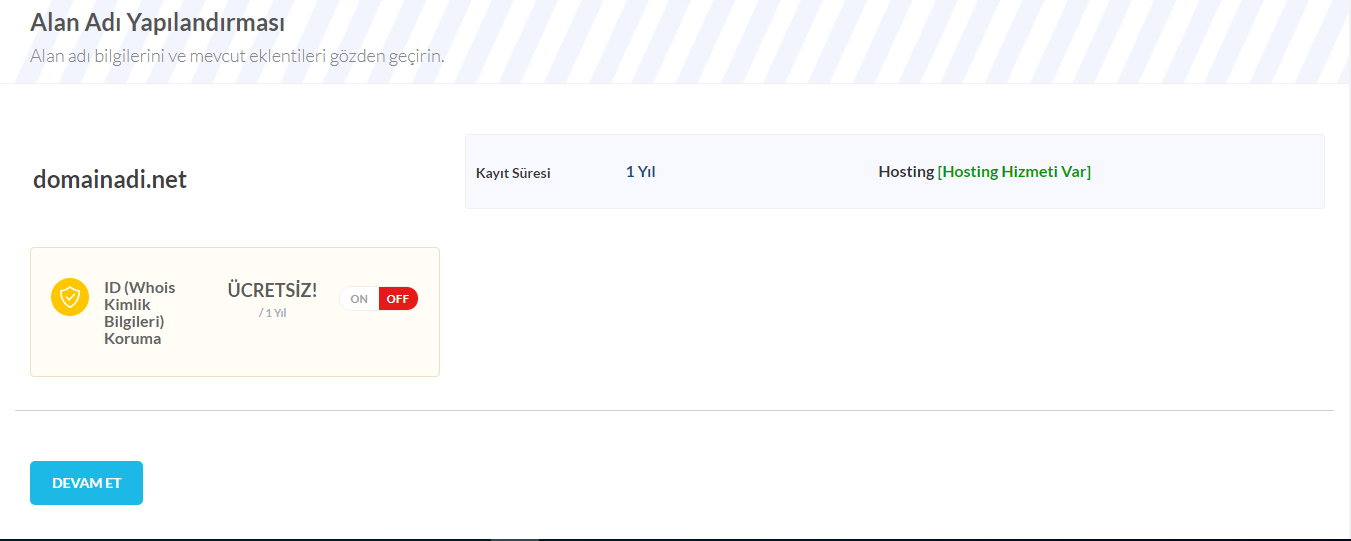The width and height of the screenshot is (1351, 541).
Task: Switch Whois protection toggle to ON
Action: (359, 299)
